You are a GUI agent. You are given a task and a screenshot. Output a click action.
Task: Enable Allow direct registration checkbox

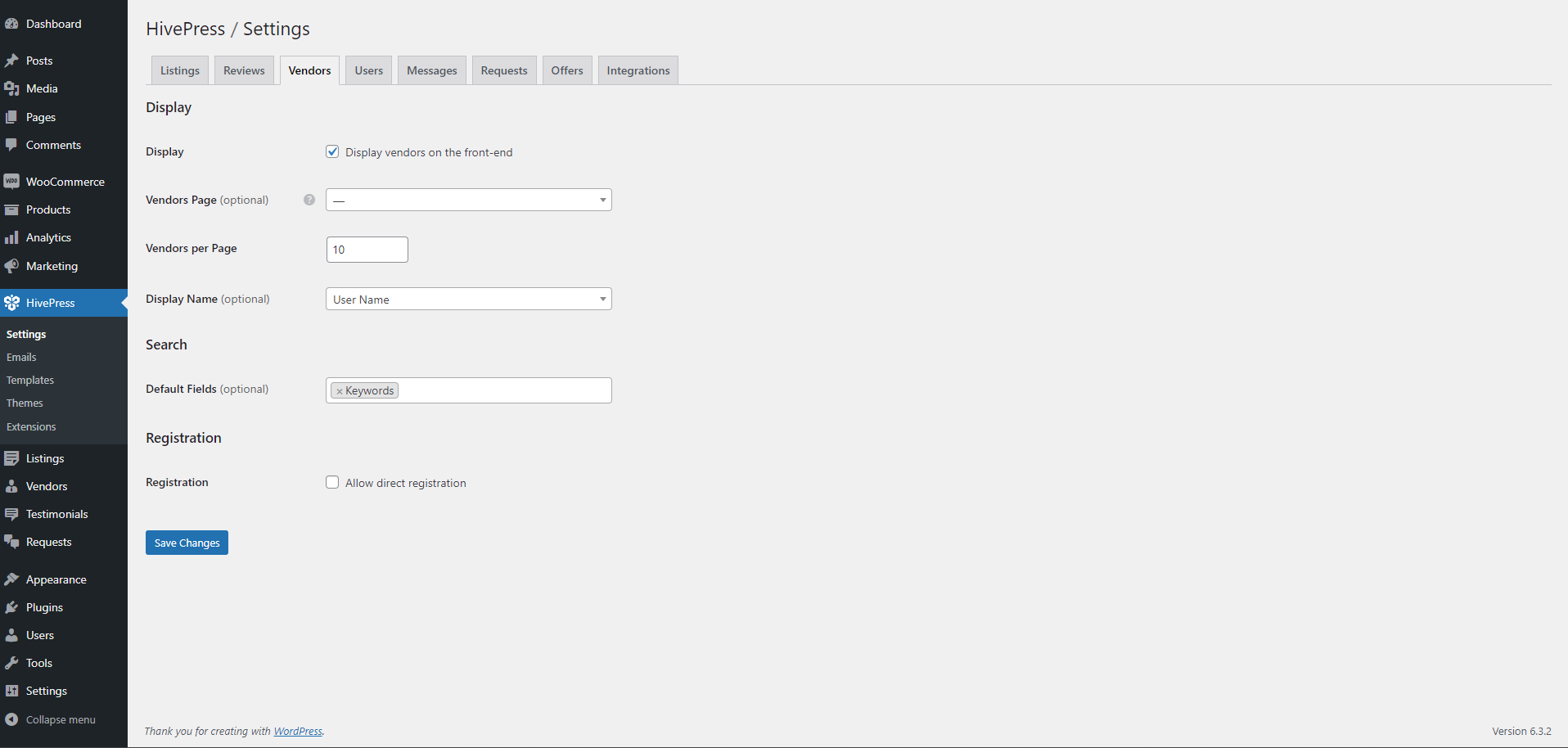click(332, 482)
